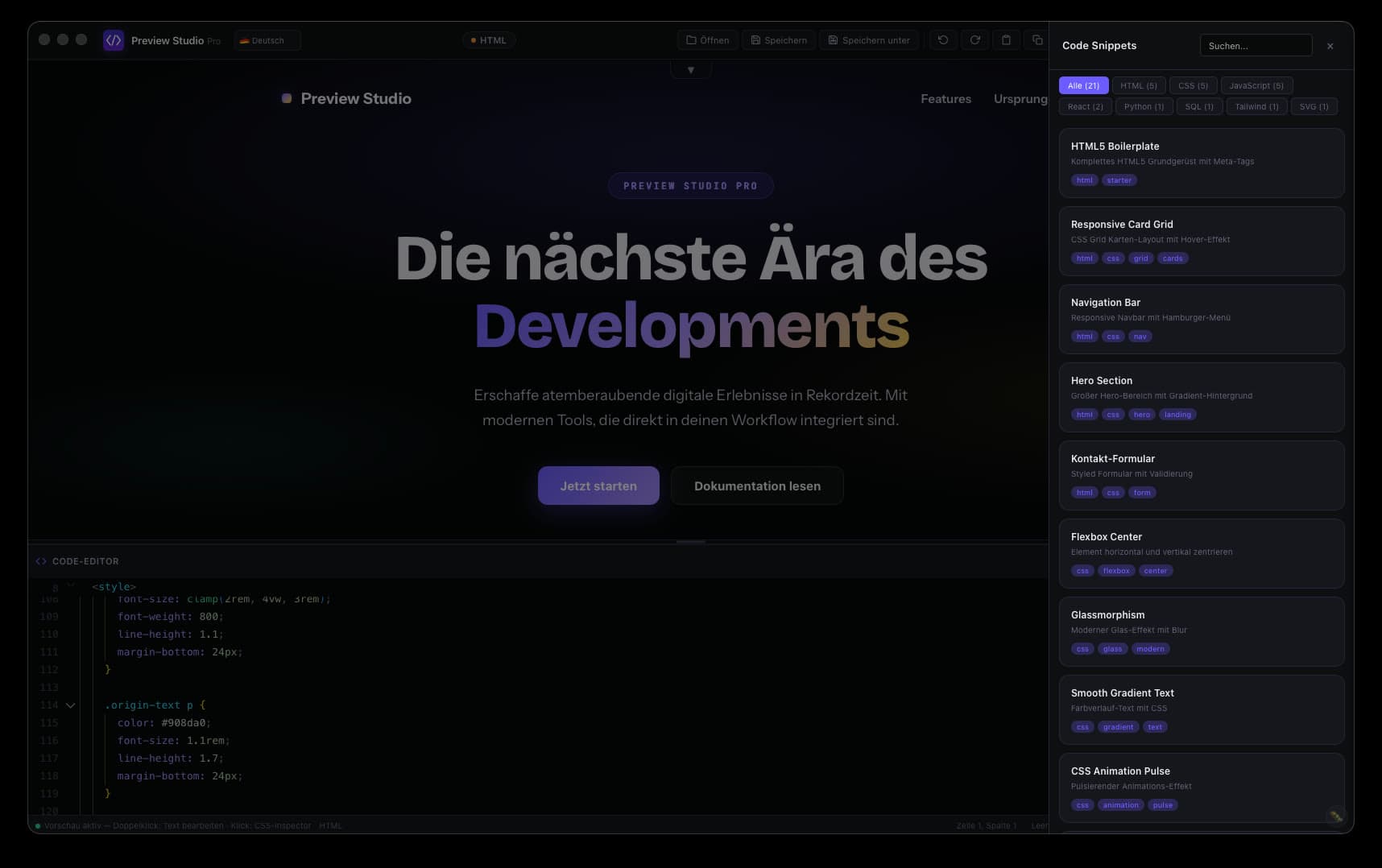Open the Smooth Gradient Text snippet
The height and width of the screenshot is (868, 1382).
[x=1202, y=709]
